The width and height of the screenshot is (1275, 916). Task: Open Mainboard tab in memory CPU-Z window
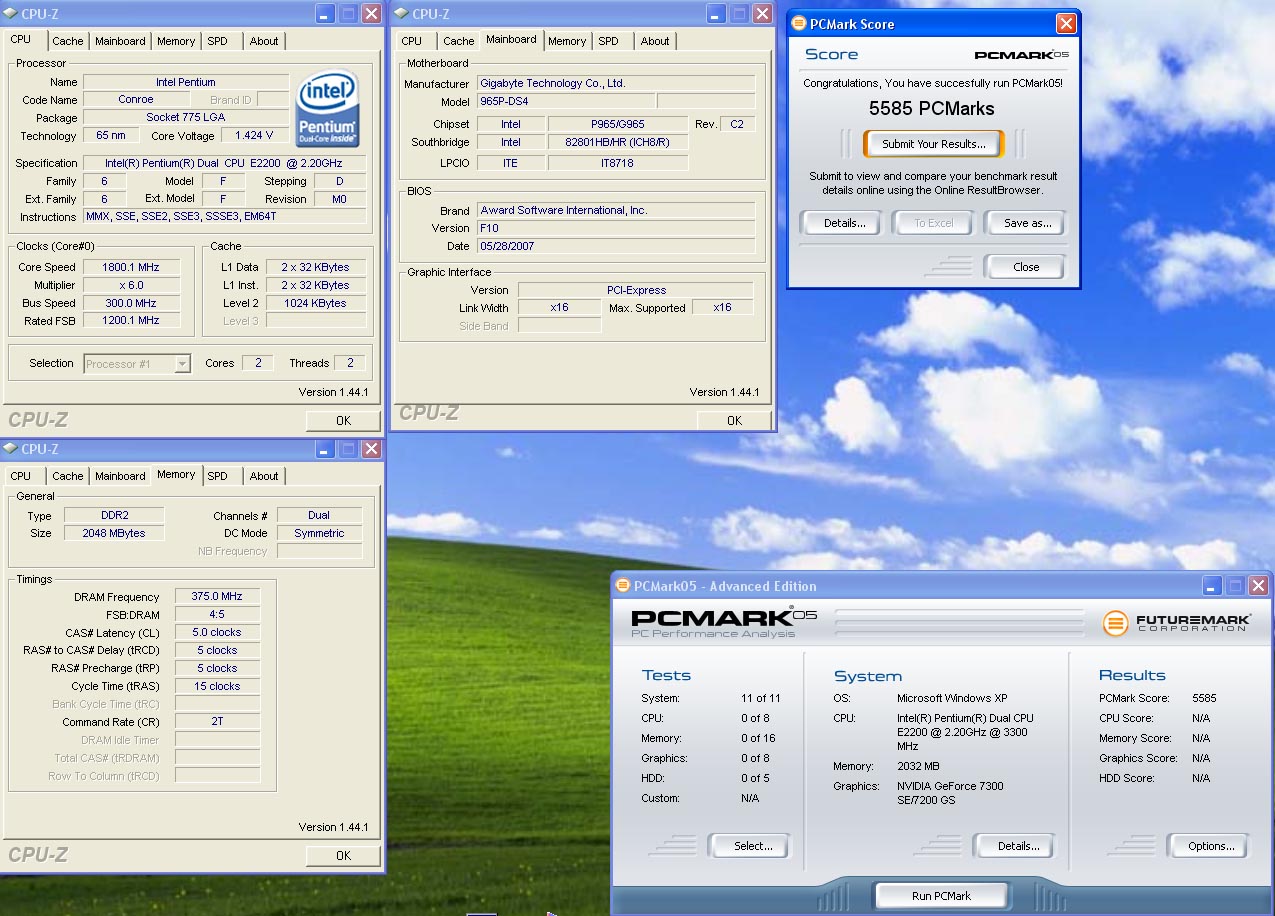click(x=120, y=476)
